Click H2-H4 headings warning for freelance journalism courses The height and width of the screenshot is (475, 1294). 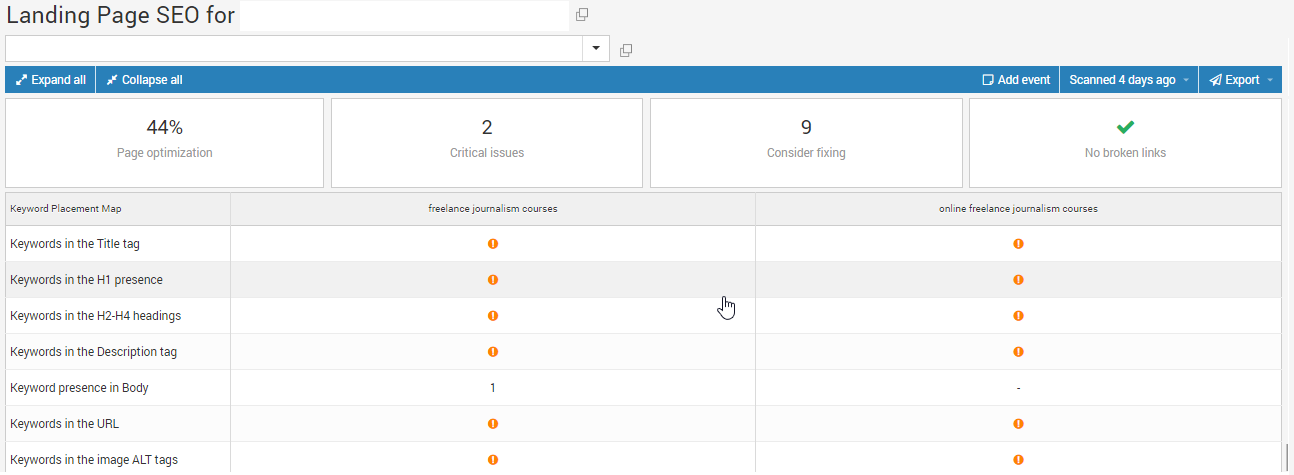[493, 316]
